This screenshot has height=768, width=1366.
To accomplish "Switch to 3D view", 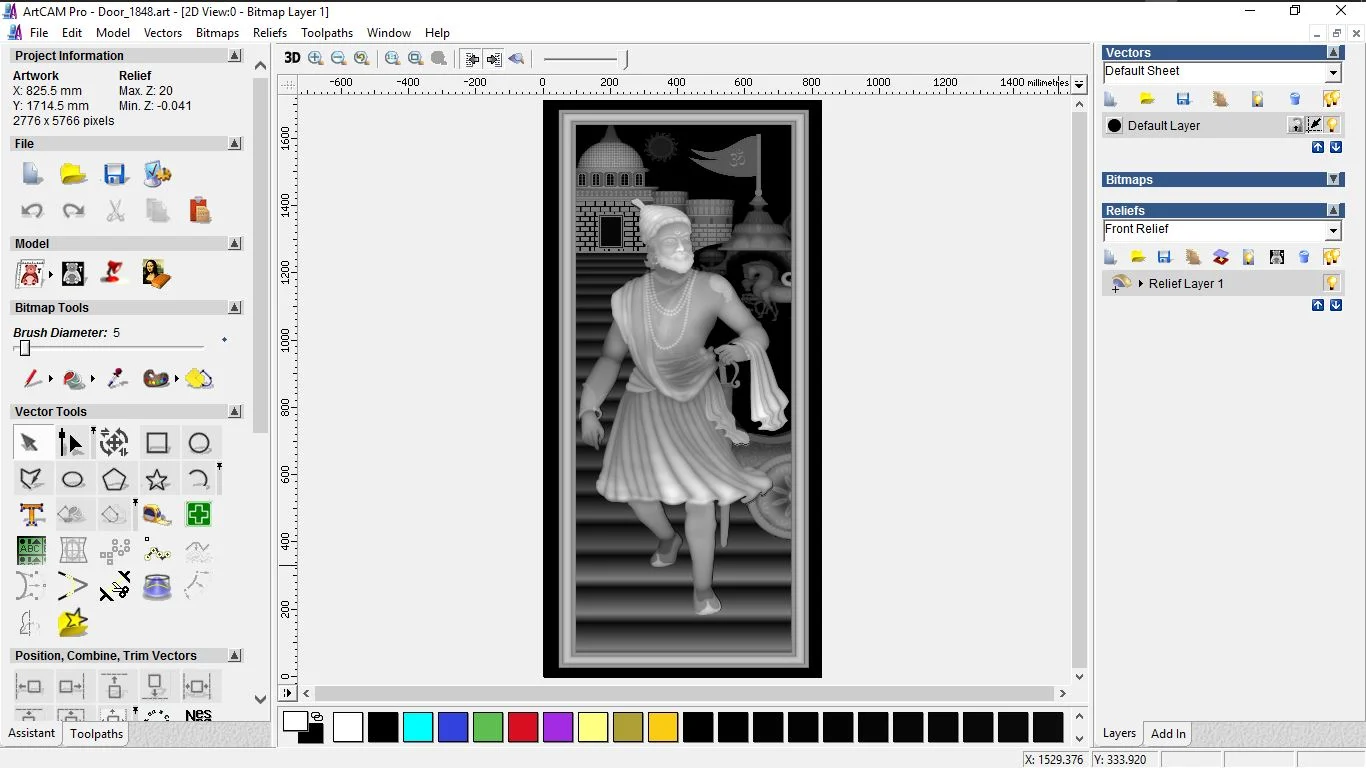I will point(292,58).
